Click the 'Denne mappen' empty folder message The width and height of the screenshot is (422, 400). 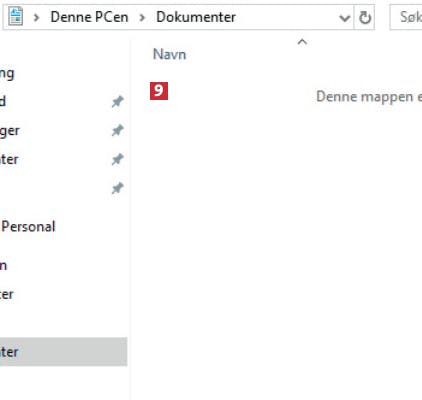(369, 97)
